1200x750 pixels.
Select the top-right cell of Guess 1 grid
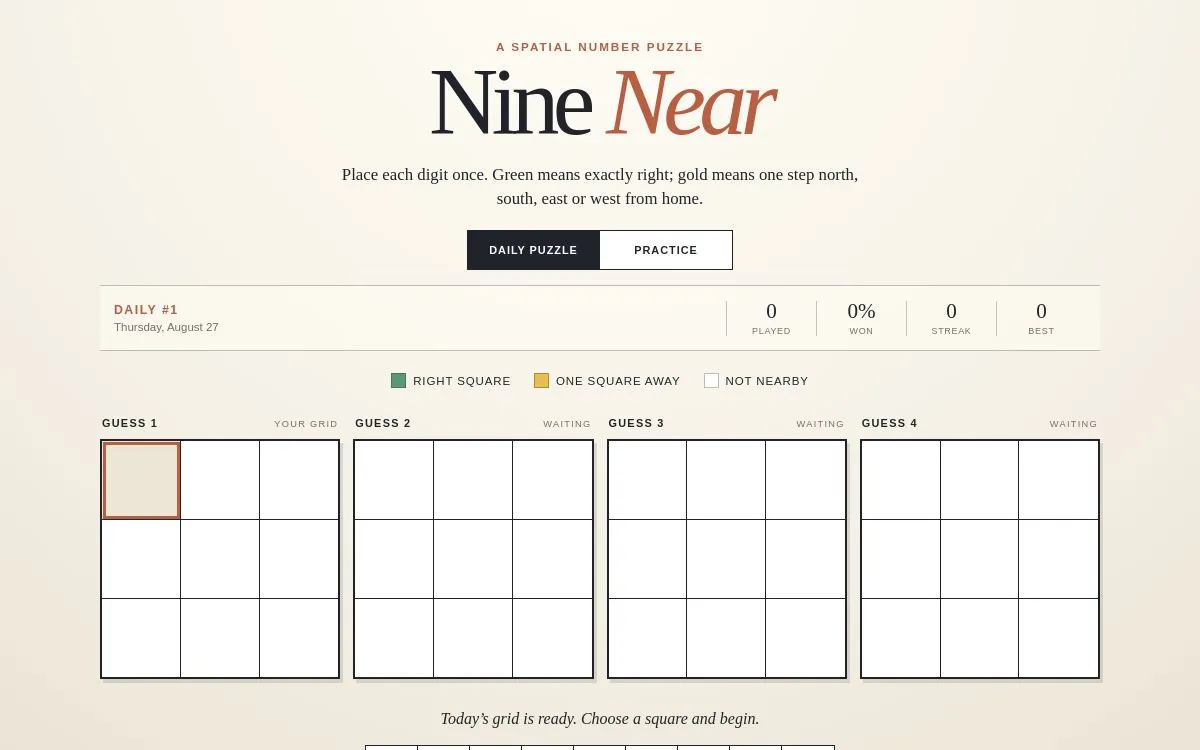pos(299,480)
